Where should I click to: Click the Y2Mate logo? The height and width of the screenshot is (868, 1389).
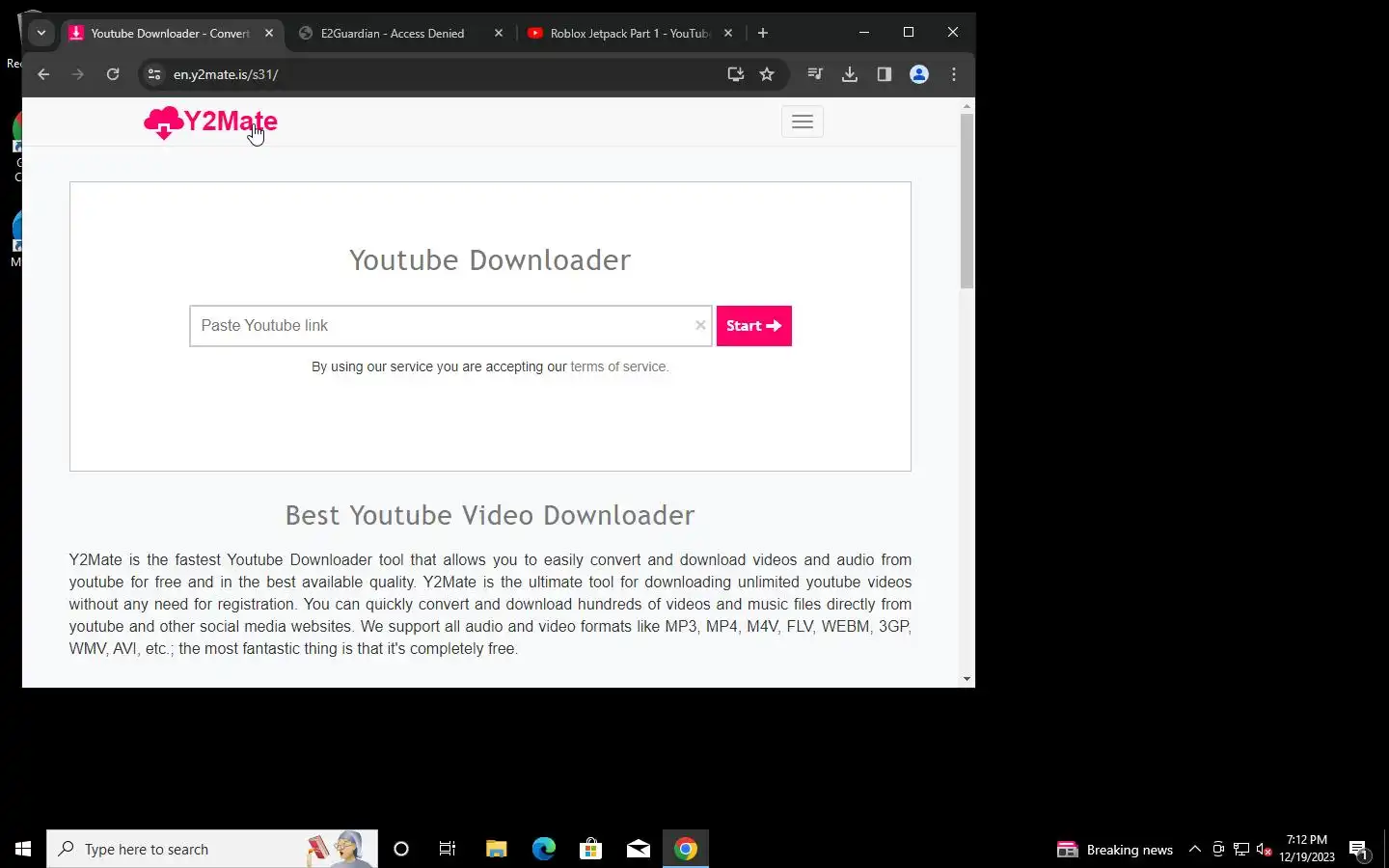tap(210, 122)
